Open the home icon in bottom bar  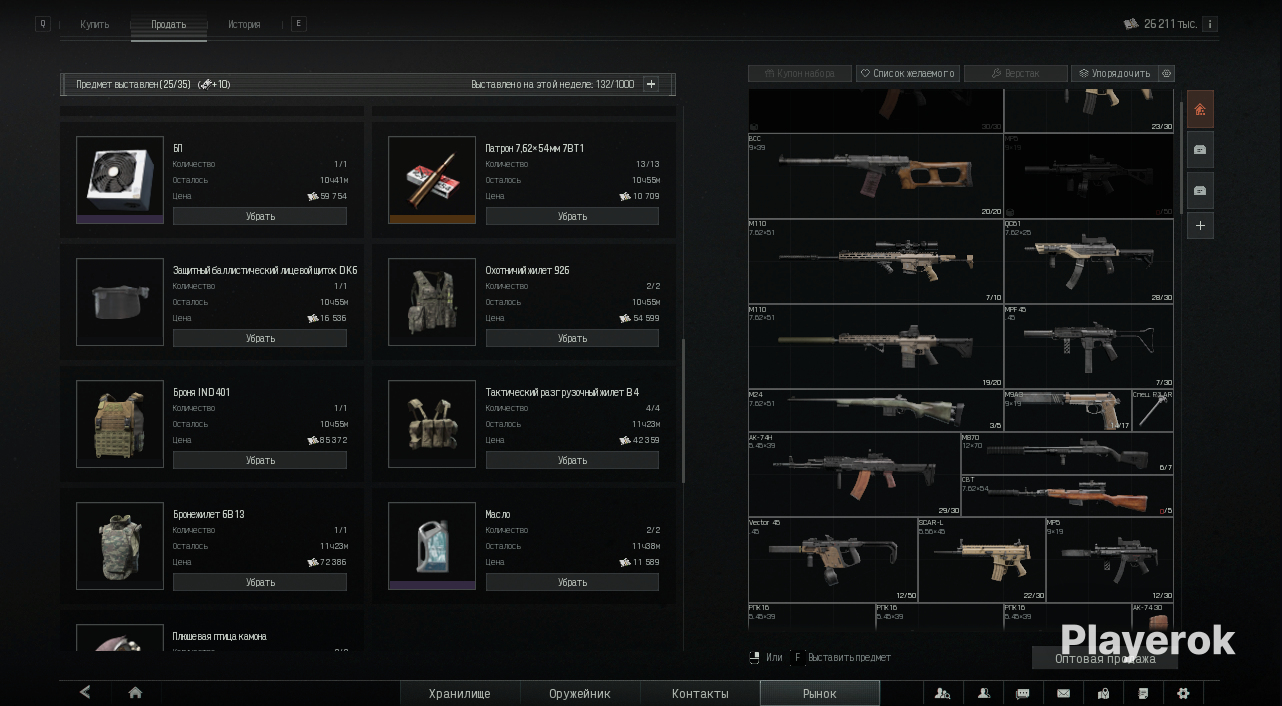pyautogui.click(x=135, y=692)
